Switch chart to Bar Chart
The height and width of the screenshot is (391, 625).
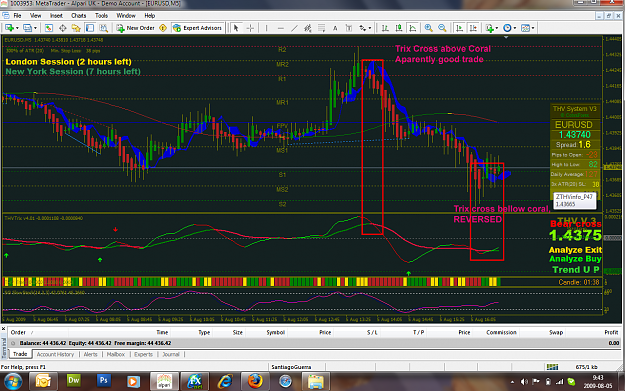tap(385, 28)
